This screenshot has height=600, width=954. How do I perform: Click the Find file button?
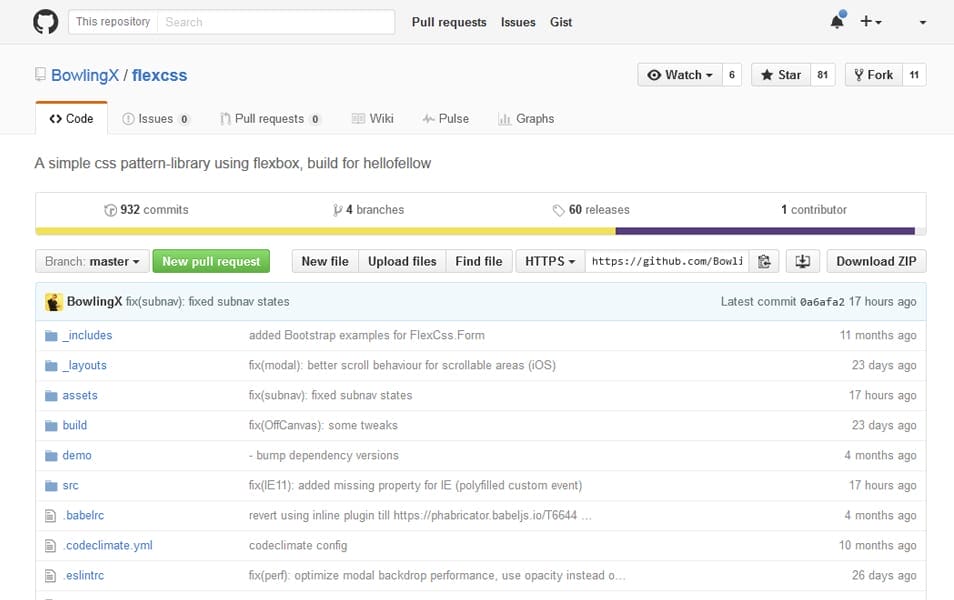[479, 261]
